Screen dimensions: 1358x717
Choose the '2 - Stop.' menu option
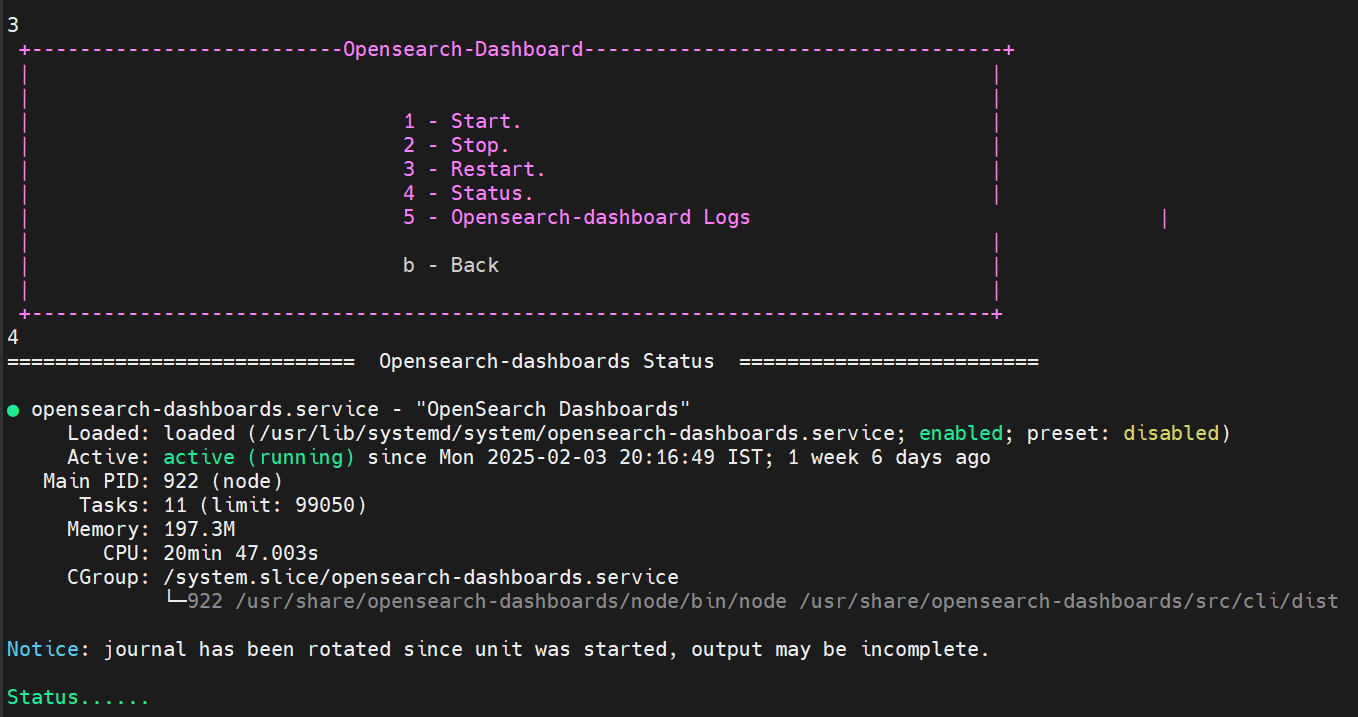pyautogui.click(x=456, y=145)
